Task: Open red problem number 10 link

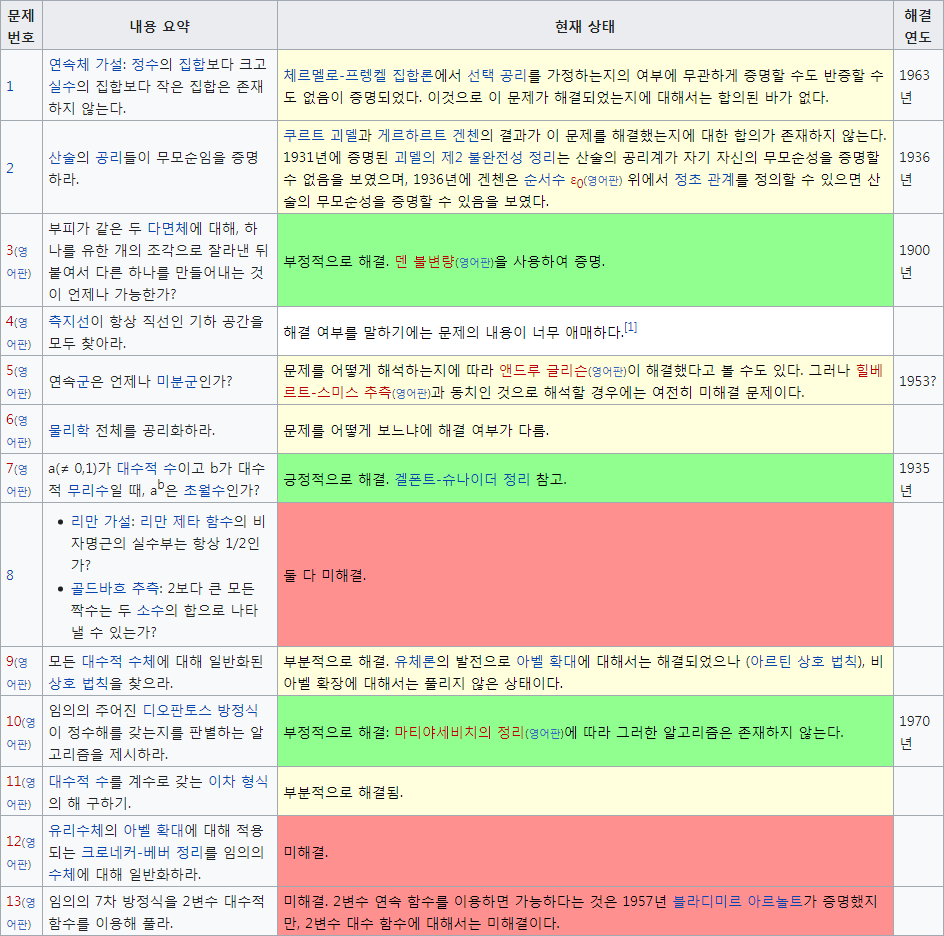Action: [14, 721]
